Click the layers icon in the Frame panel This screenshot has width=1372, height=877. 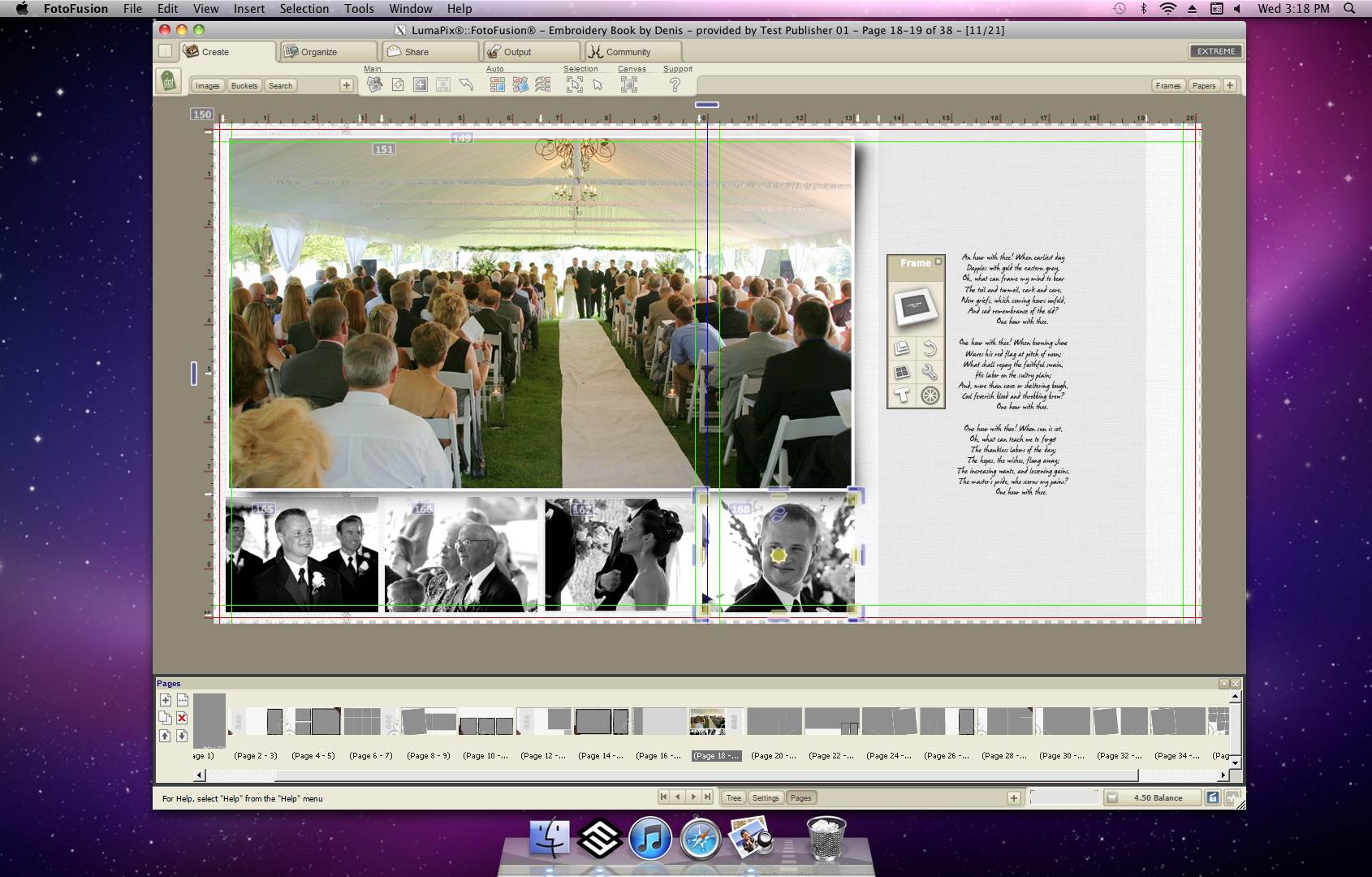point(901,347)
